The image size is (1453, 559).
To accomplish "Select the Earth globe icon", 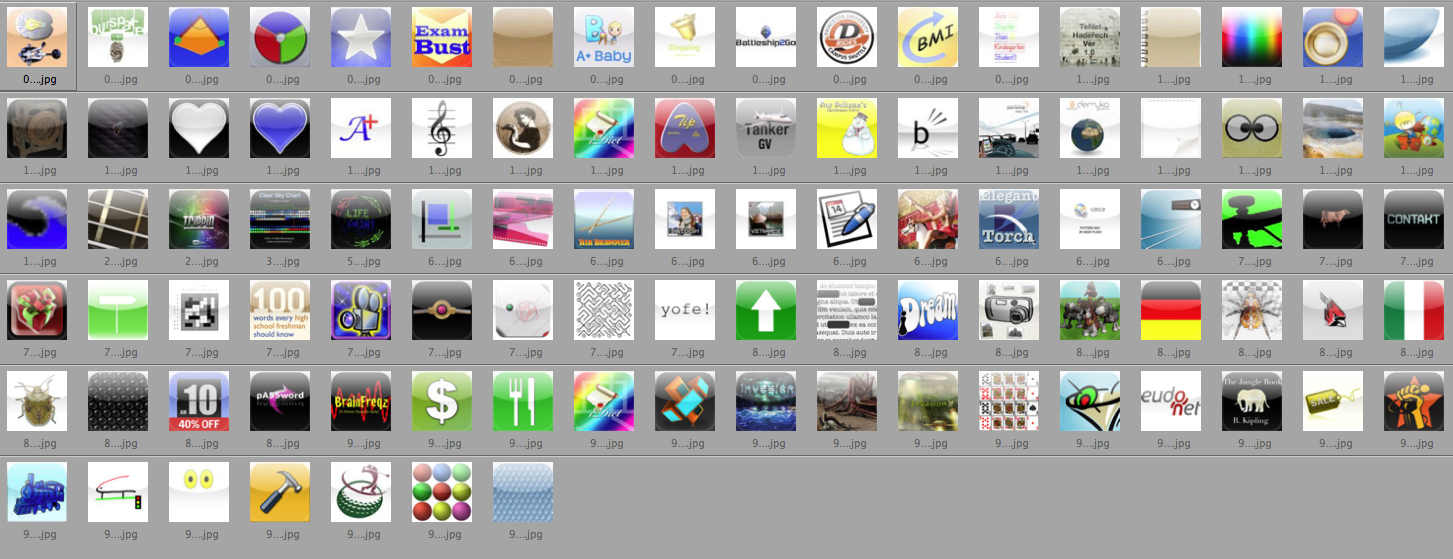I will click(1090, 128).
